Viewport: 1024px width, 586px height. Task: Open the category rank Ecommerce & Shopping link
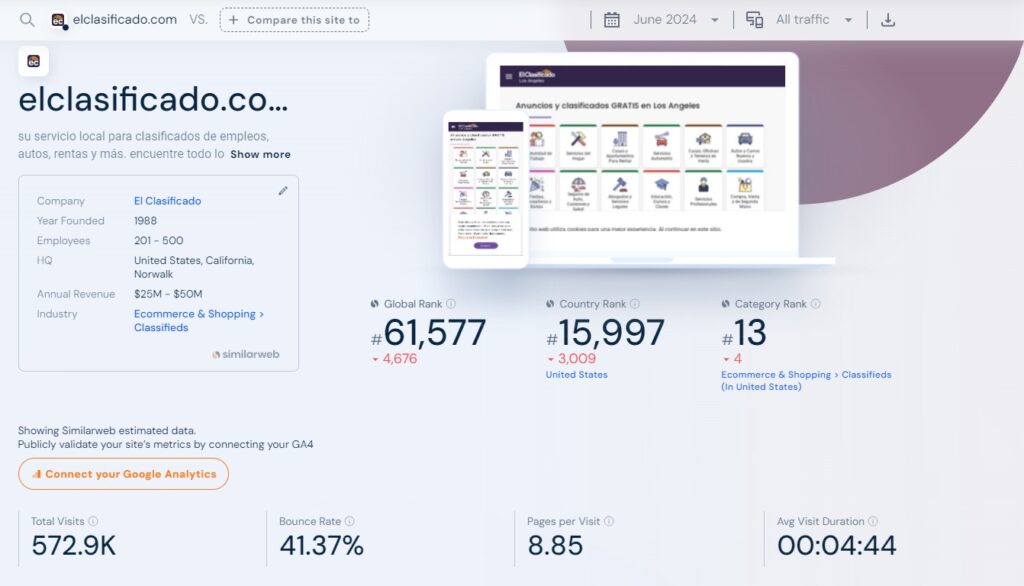click(806, 381)
